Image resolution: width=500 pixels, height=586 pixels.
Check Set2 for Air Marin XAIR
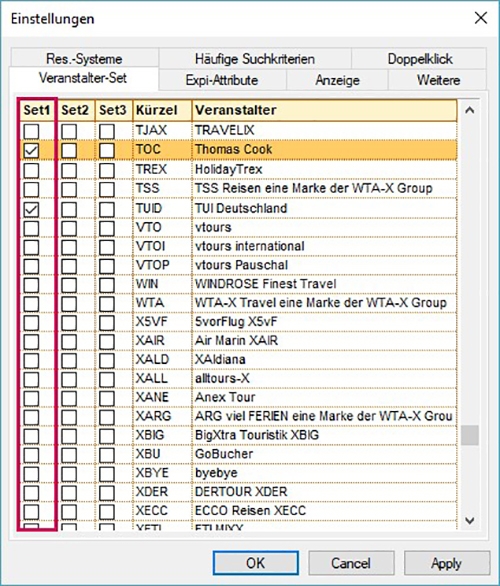69,341
